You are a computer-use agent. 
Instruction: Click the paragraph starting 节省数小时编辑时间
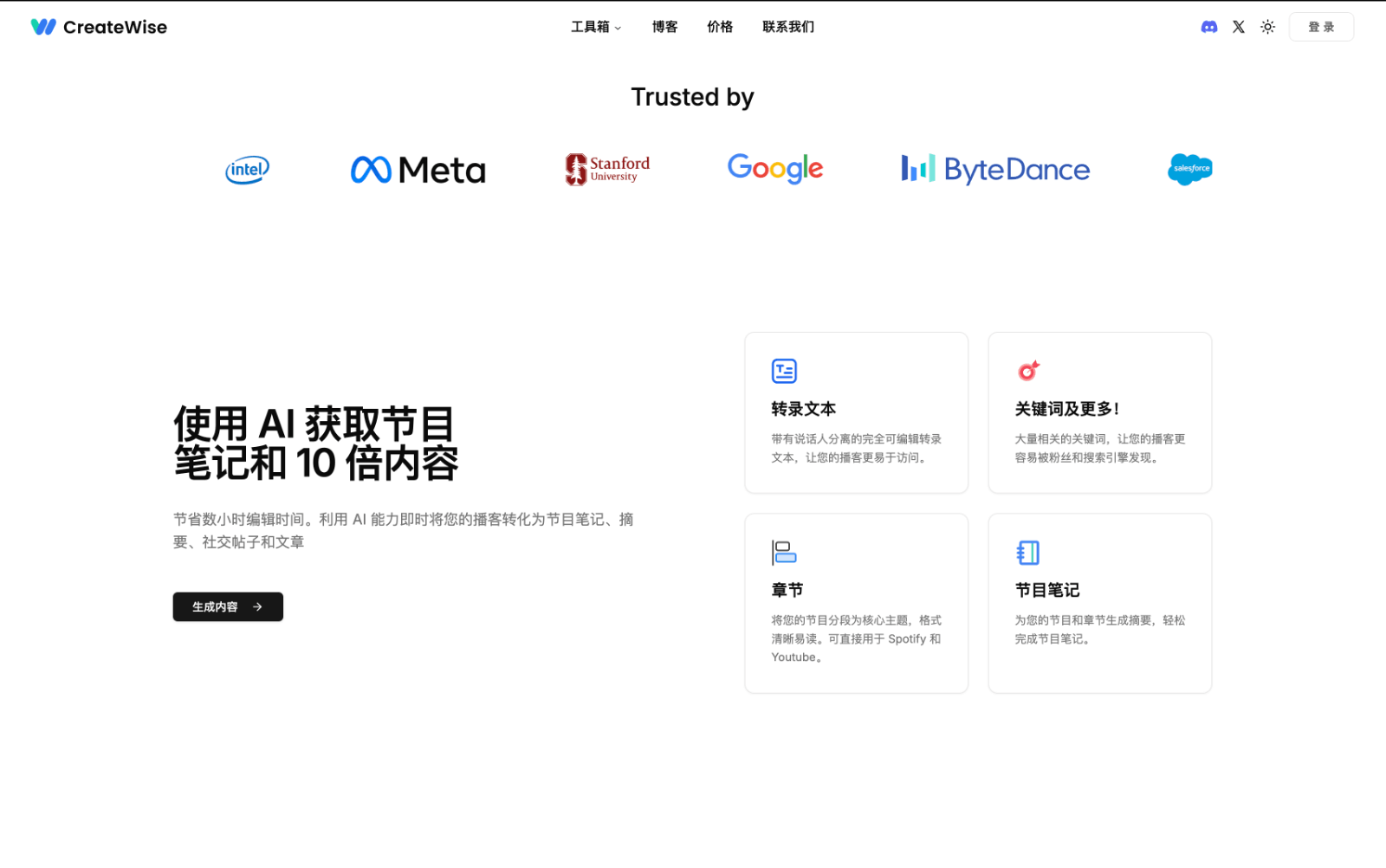[x=404, y=530]
